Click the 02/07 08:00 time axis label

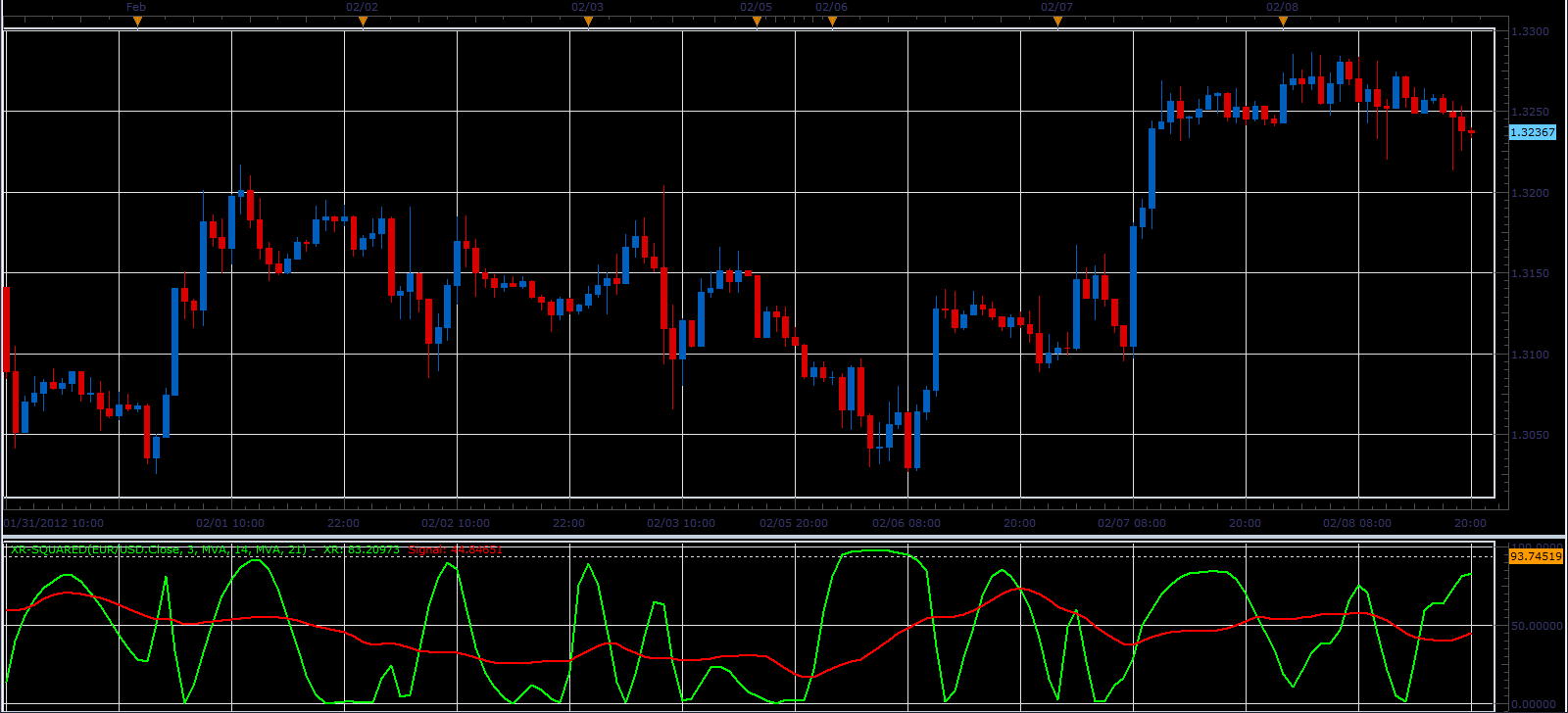1132,523
